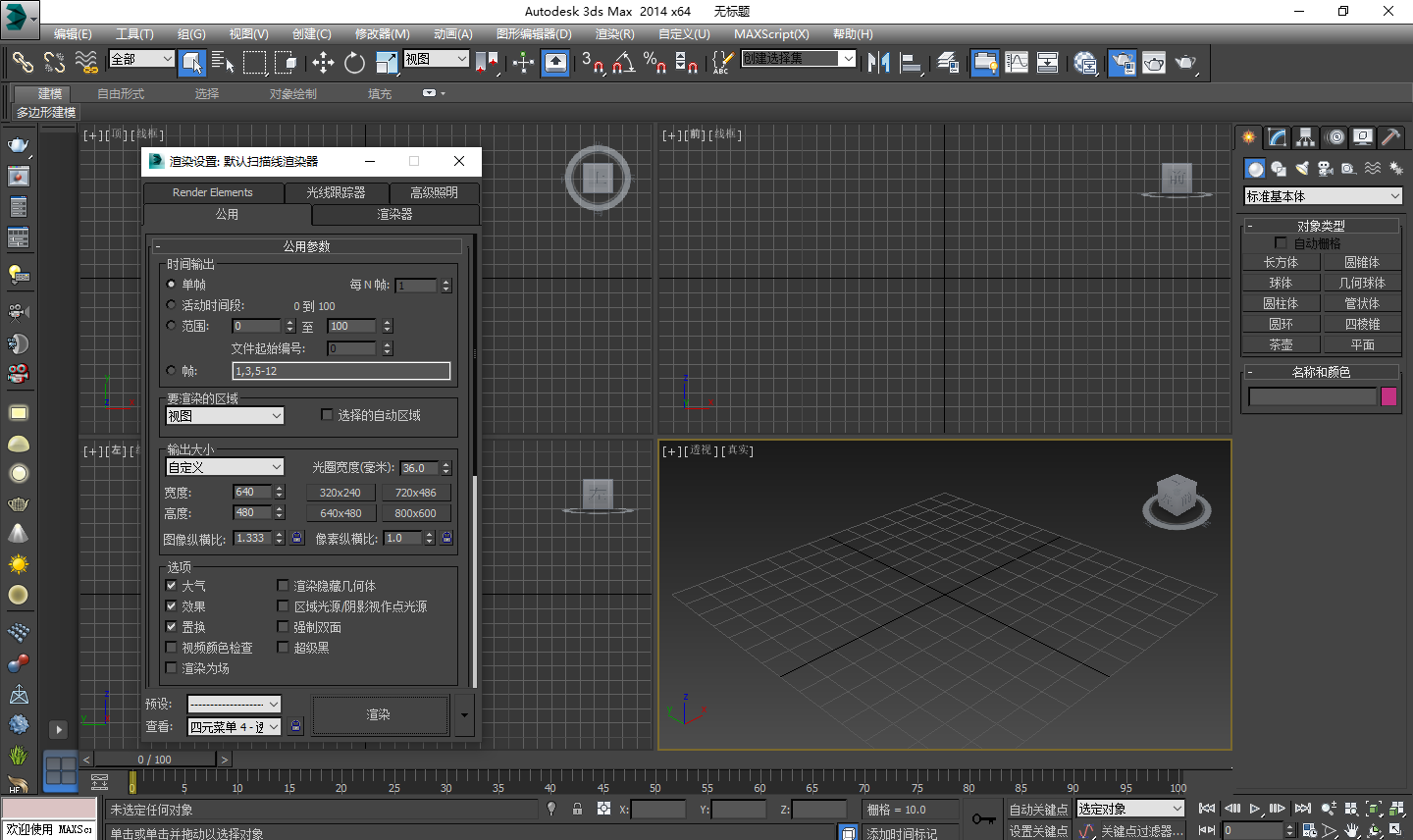This screenshot has height=840, width=1413.
Task: Open the 标准基本体 dropdown
Action: 1323,195
